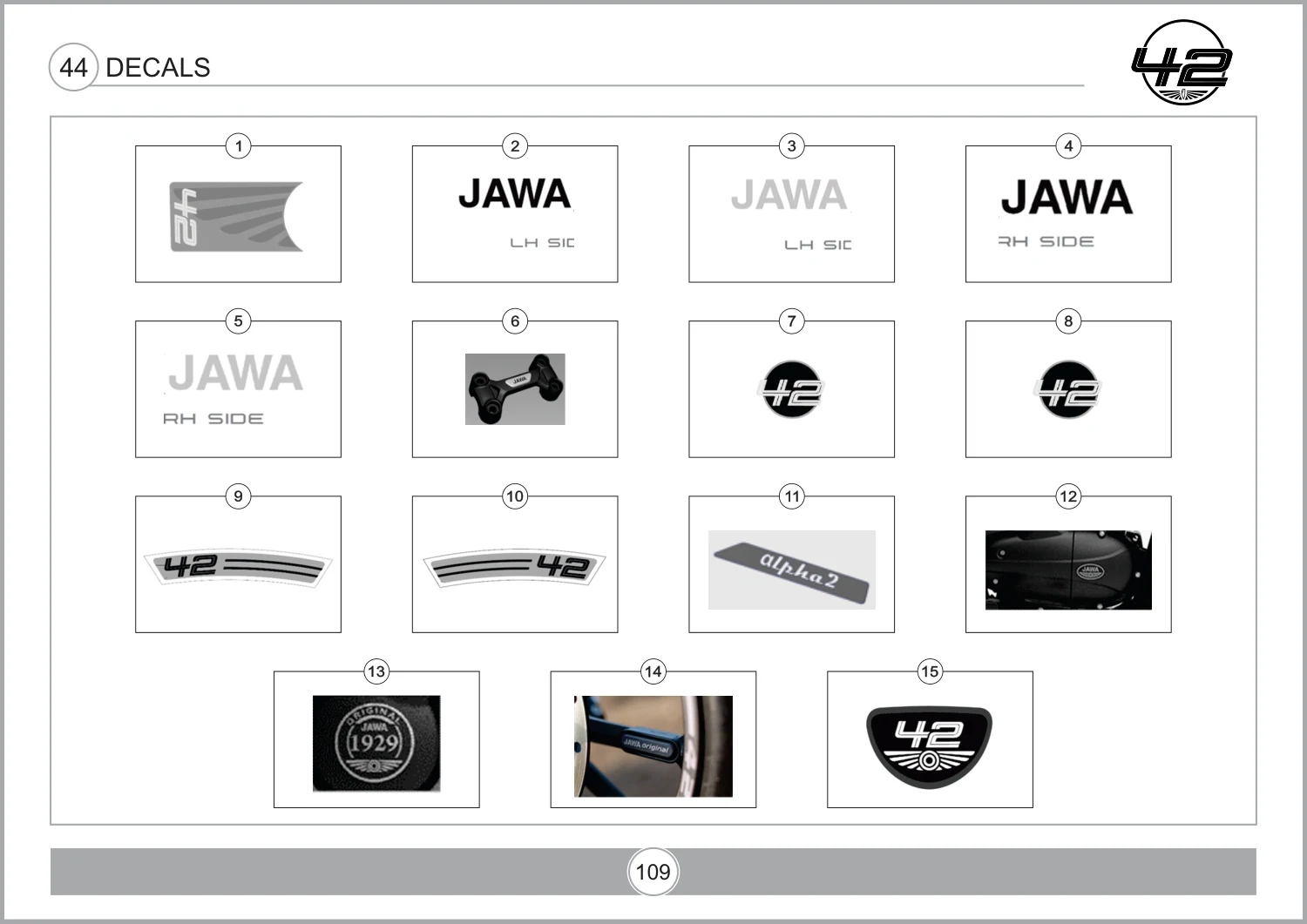
Task: Open the JAWA original swingarm photo
Action: [653, 746]
